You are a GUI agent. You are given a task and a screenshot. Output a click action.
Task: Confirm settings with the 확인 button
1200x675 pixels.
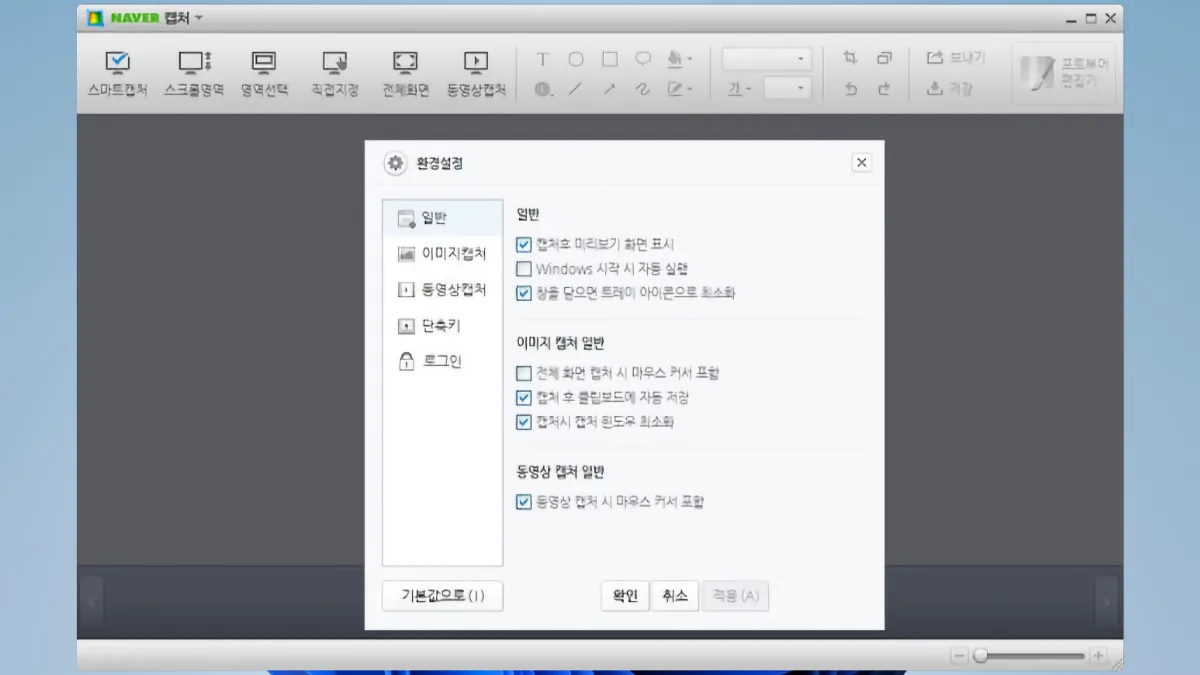(x=623, y=595)
